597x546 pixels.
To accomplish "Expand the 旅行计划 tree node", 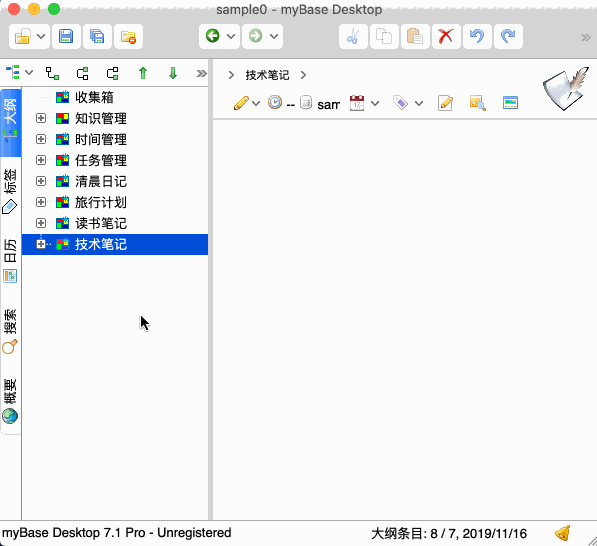I will click(41, 202).
